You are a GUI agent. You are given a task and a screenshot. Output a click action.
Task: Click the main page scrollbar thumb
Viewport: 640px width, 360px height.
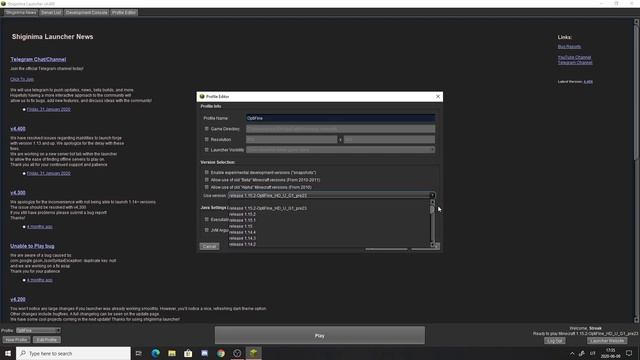click(x=636, y=92)
